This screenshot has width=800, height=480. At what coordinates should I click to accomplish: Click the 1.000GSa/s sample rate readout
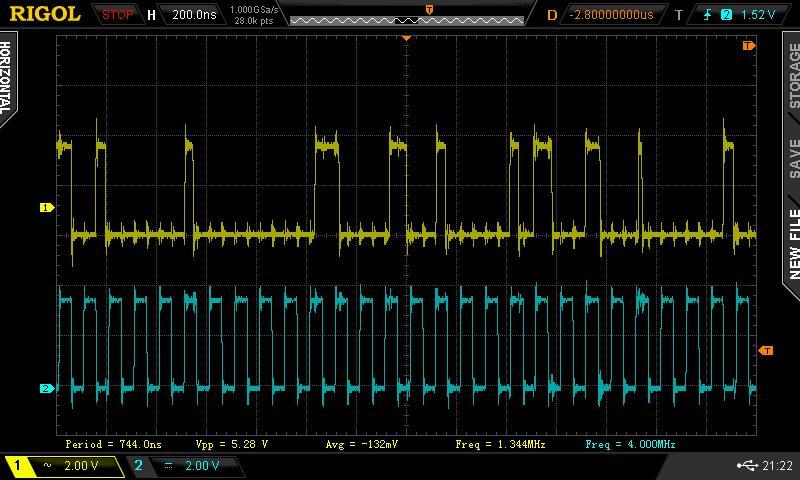(x=254, y=10)
